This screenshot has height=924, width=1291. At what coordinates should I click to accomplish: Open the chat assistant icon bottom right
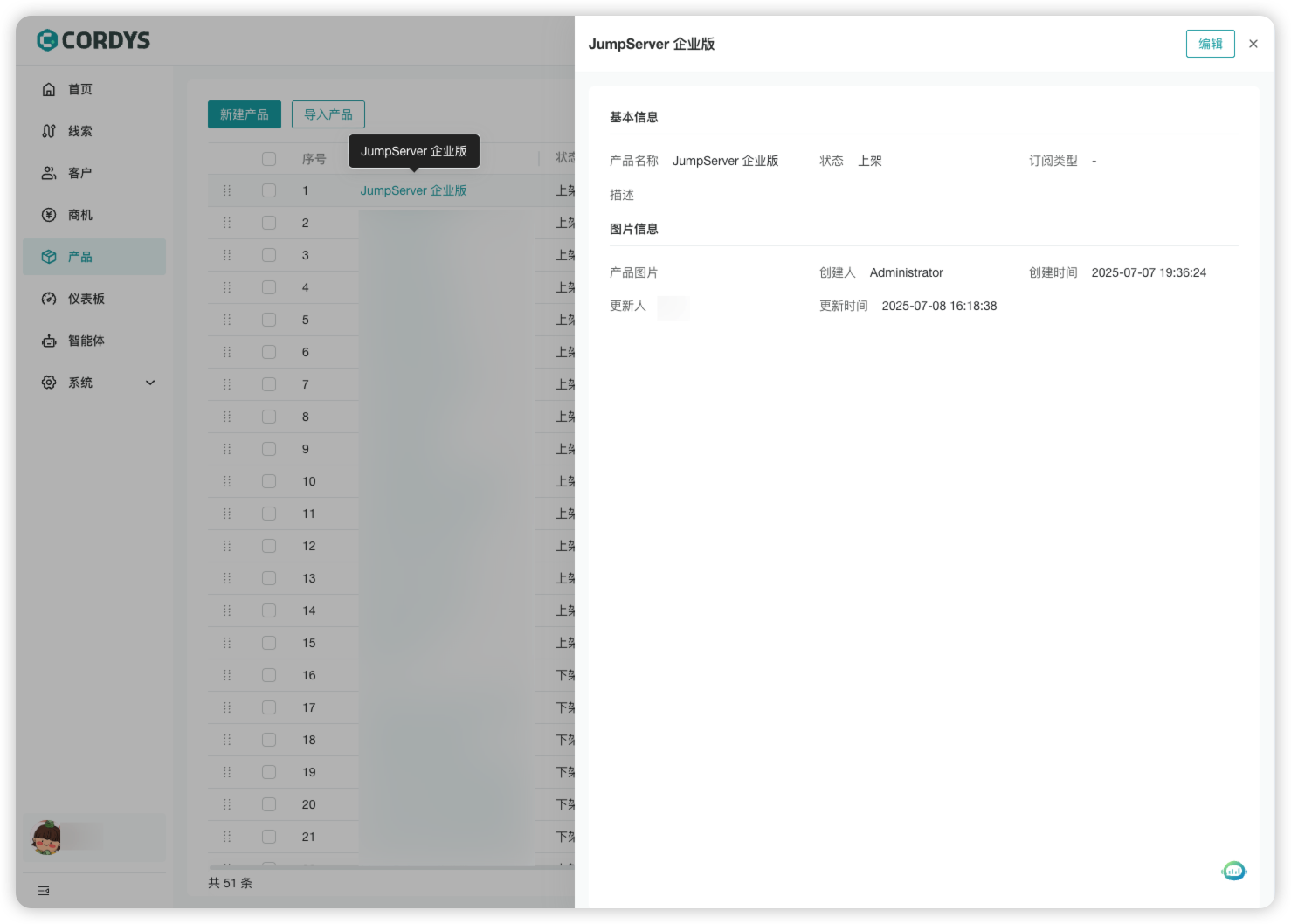click(x=1233, y=871)
